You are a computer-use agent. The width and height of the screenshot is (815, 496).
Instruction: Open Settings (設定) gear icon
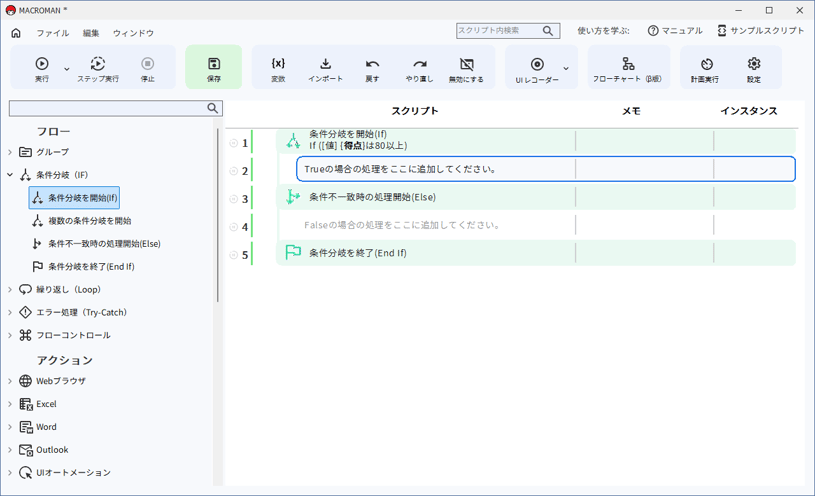(754, 64)
